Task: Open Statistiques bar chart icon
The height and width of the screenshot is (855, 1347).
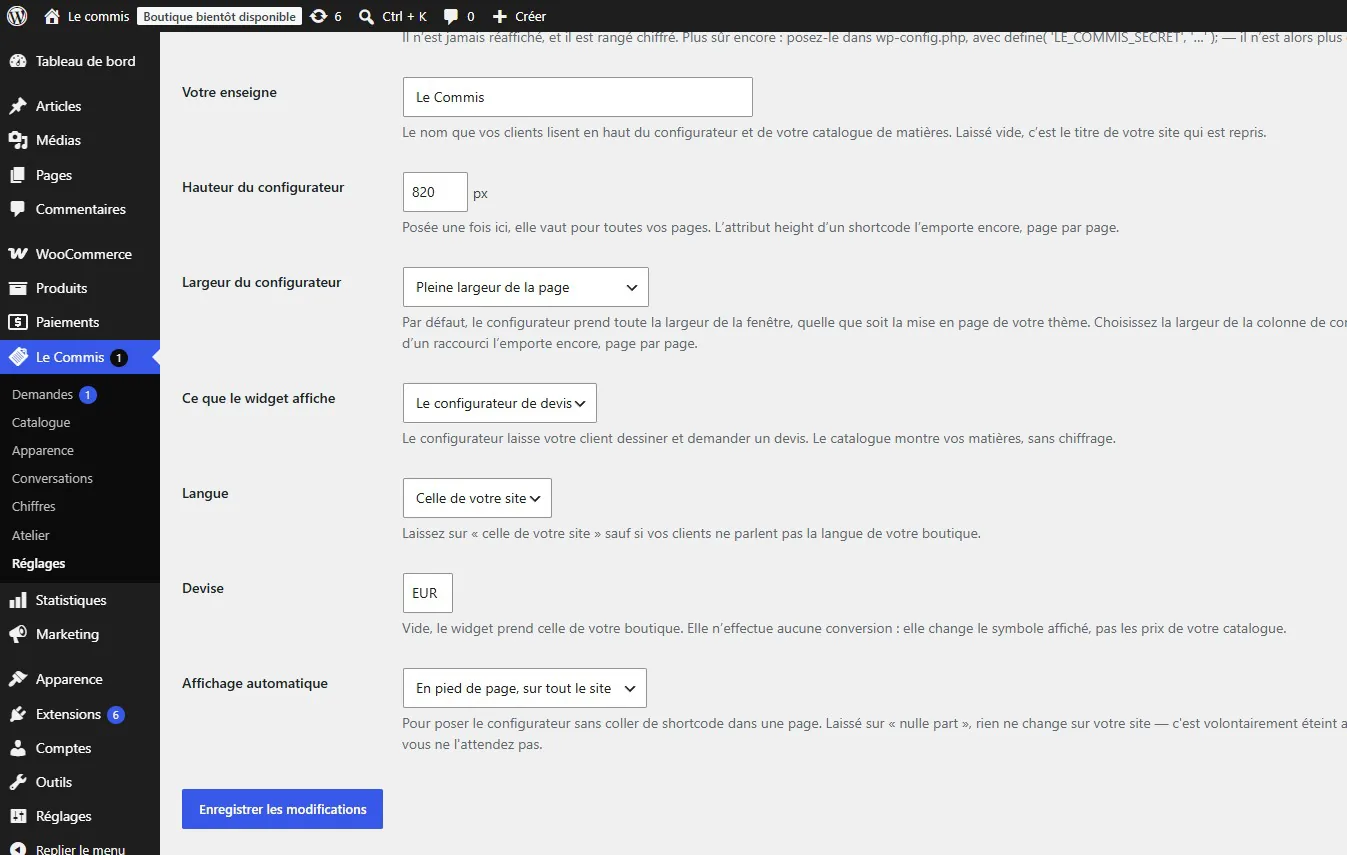Action: 17,600
